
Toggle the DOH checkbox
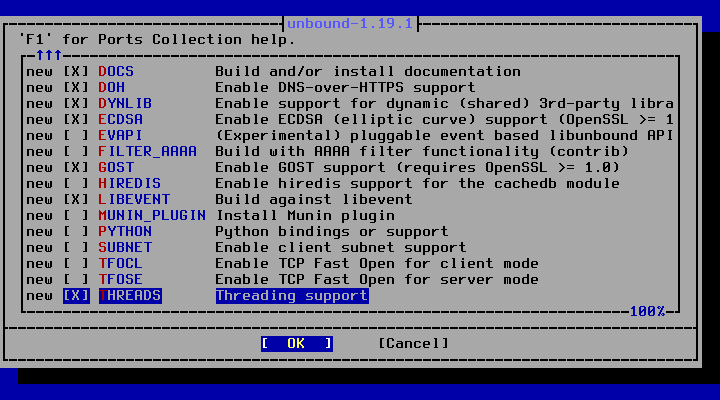point(76,88)
